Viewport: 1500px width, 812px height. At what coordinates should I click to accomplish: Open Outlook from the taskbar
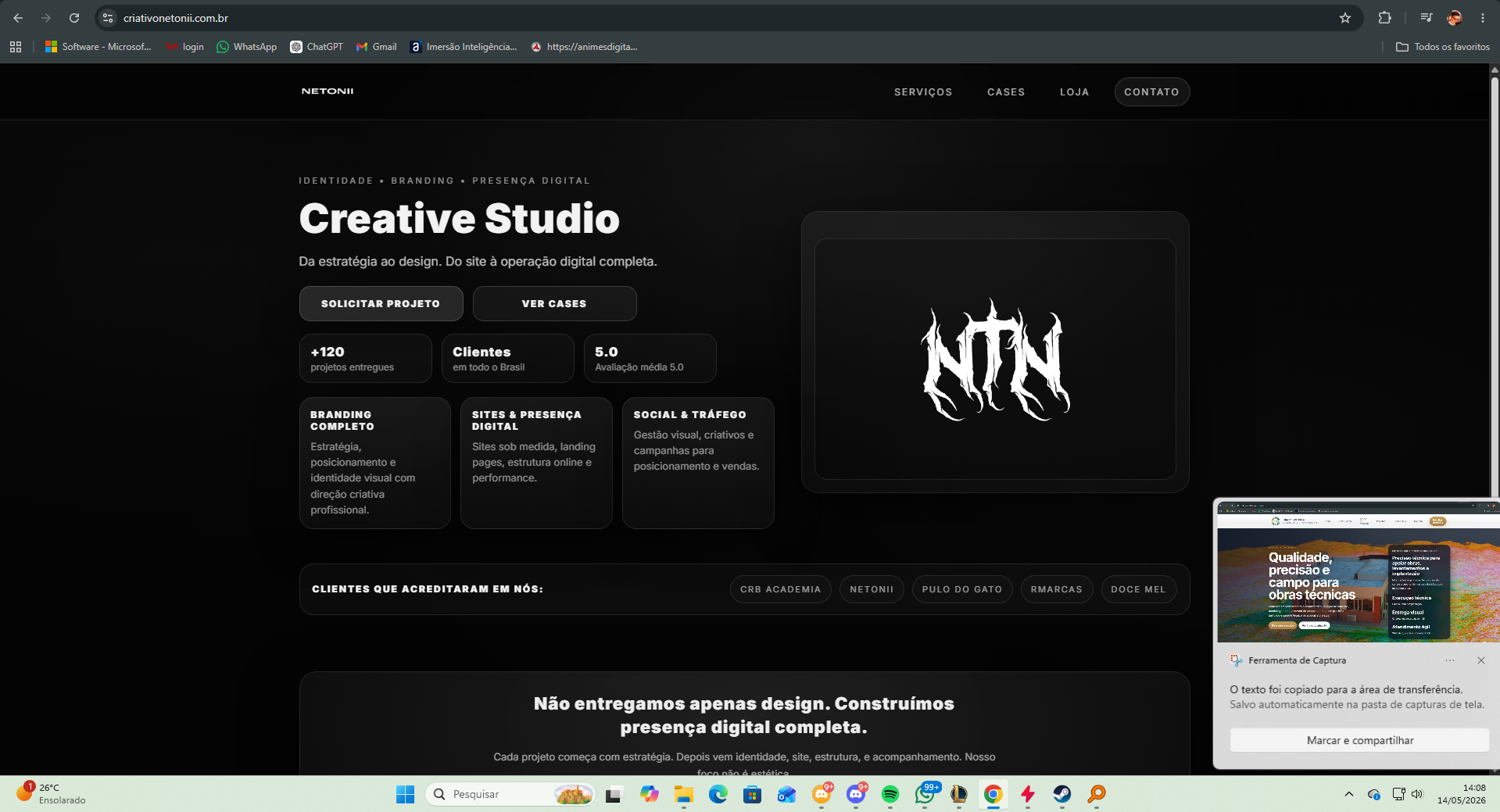[x=787, y=794]
